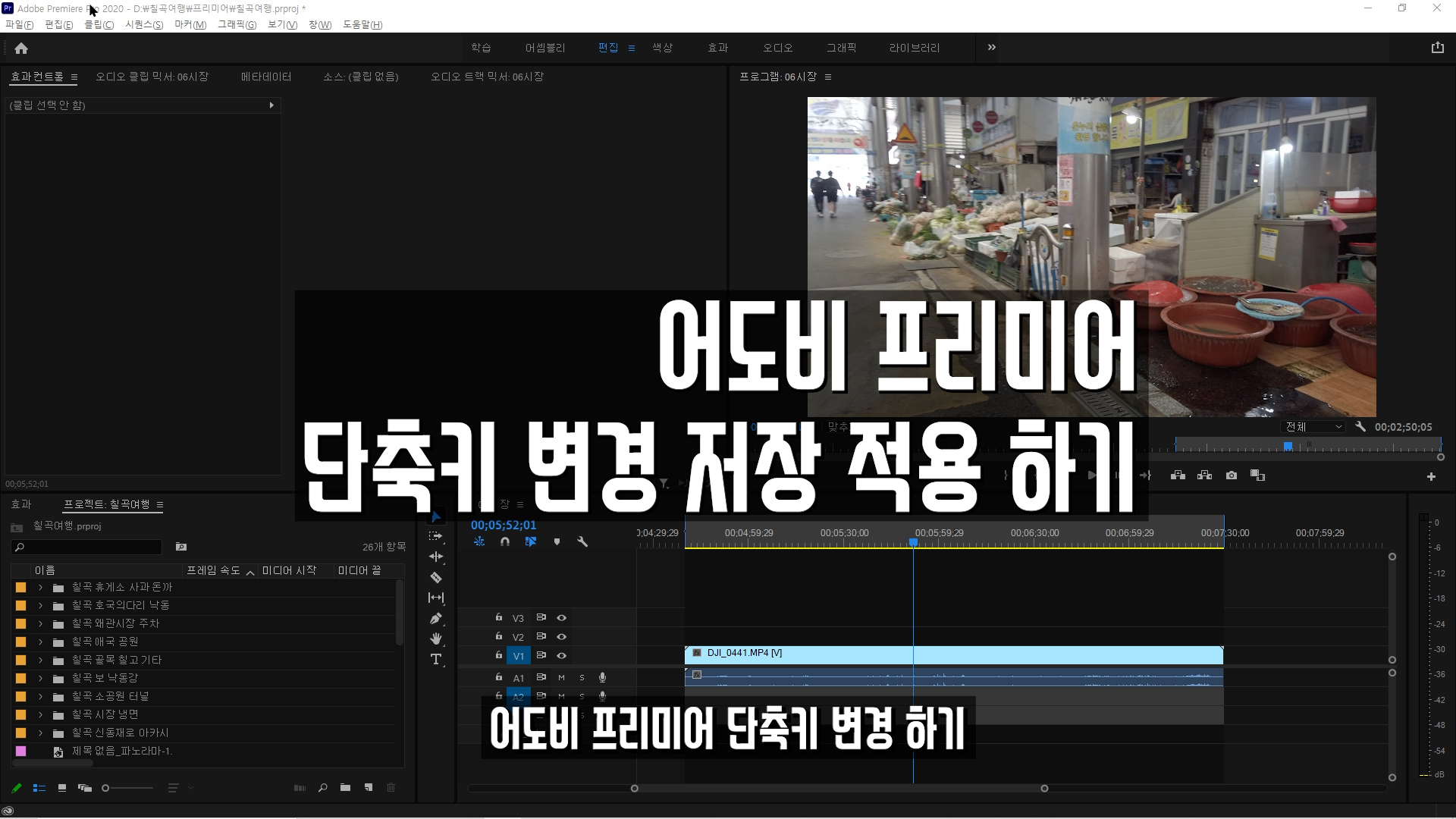This screenshot has width=1456, height=819.
Task: Open timeline wrench settings icon
Action: click(x=582, y=541)
